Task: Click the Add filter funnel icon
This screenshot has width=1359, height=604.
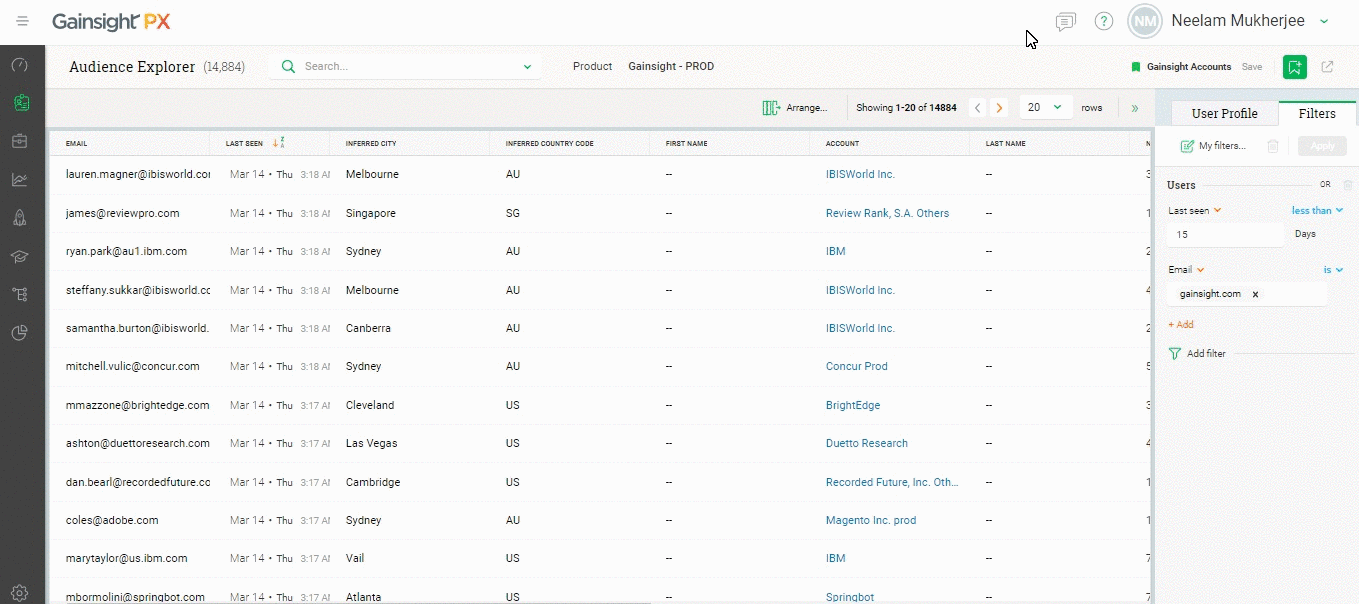Action: tap(1175, 353)
